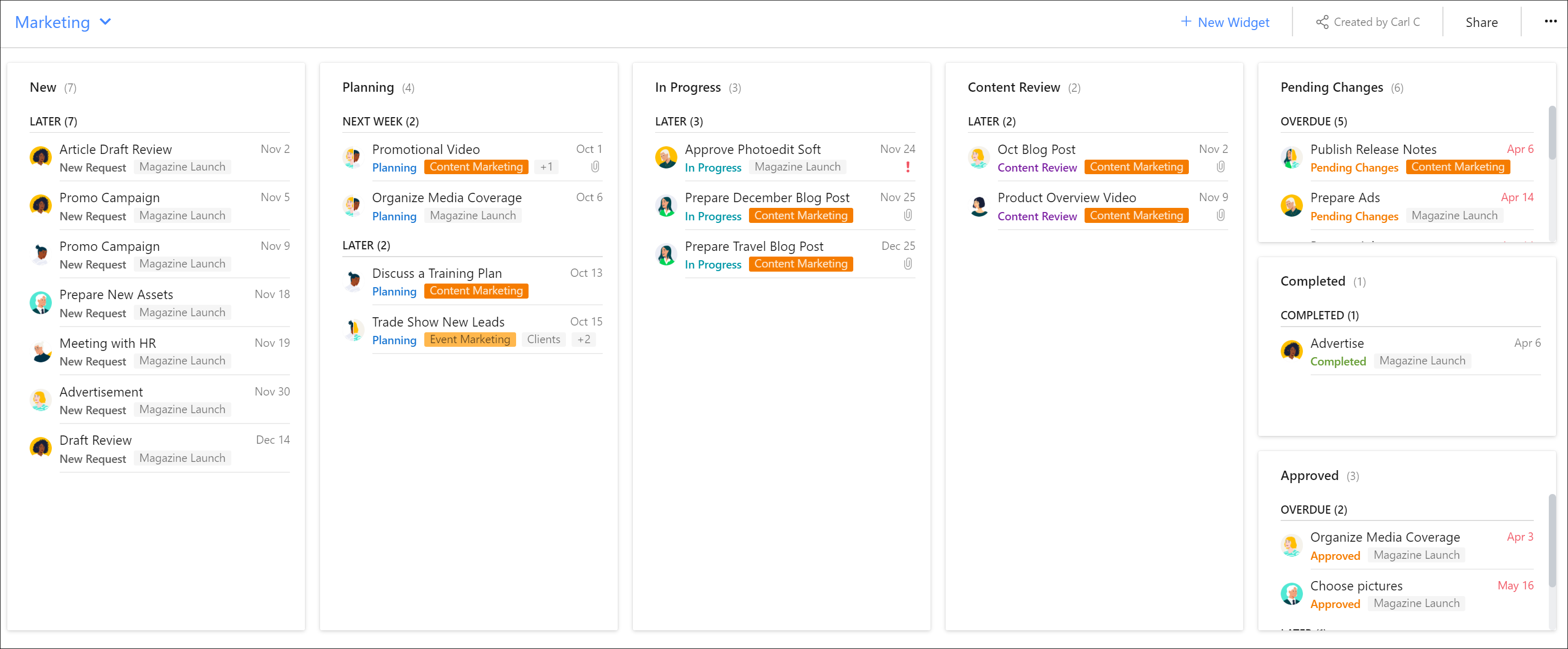Click the Pending Changes widget scrollbar
The width and height of the screenshot is (1568, 649).
tap(1551, 134)
